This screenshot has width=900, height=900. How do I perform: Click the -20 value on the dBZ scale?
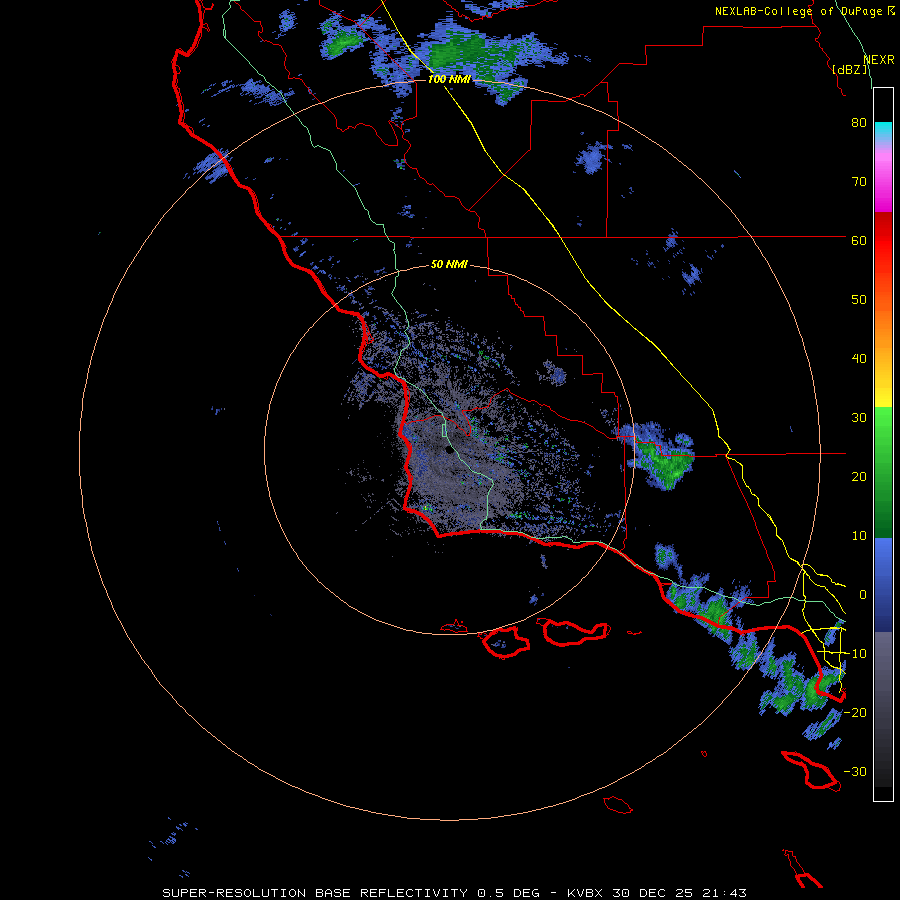tap(855, 713)
